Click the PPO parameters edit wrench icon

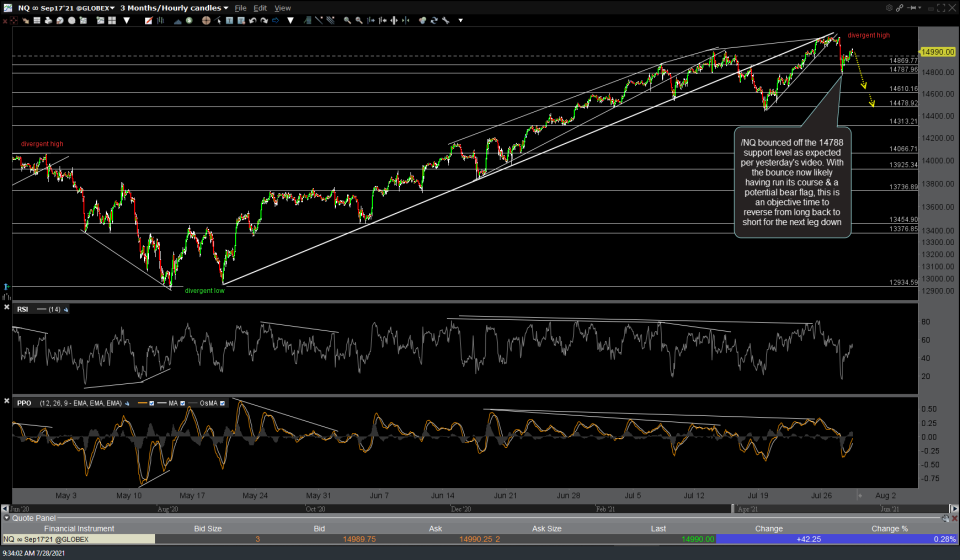pos(127,403)
